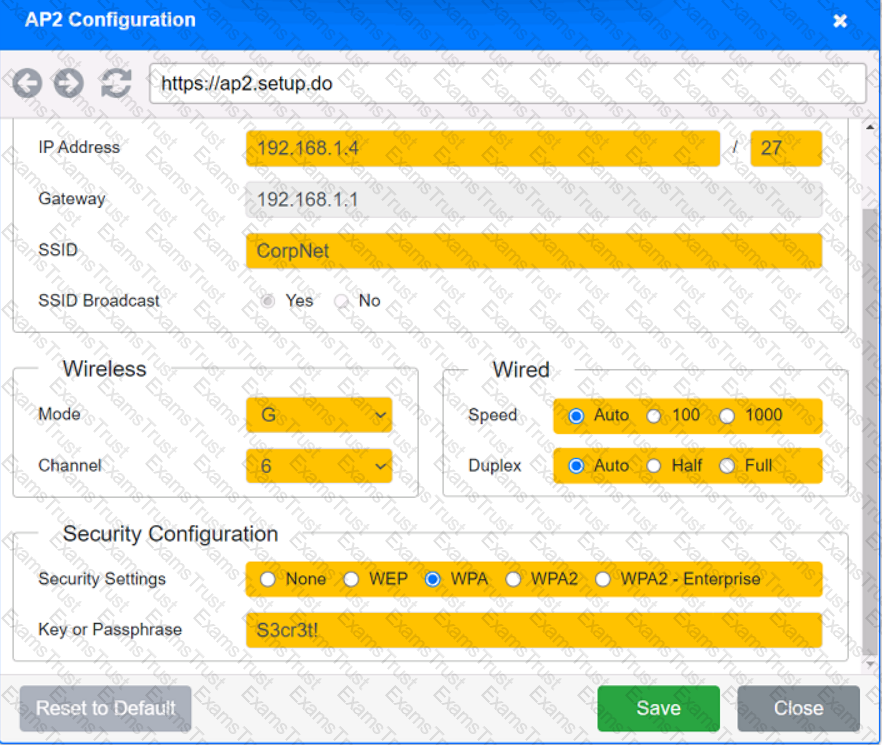Close the AP2 Configuration dialog with X
This screenshot has height=745, width=882.
coord(840,21)
